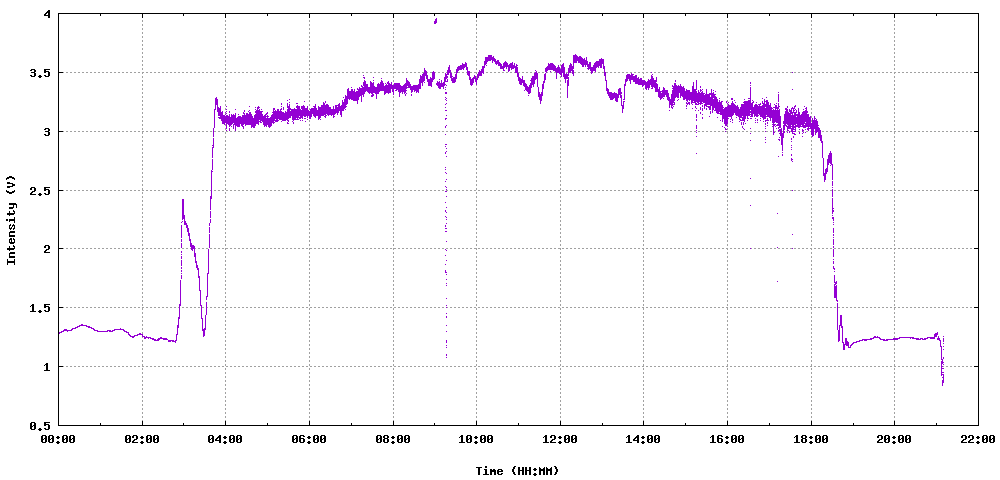Click the 14:00 time axis label
This screenshot has width=1000, height=480.
coord(643,439)
